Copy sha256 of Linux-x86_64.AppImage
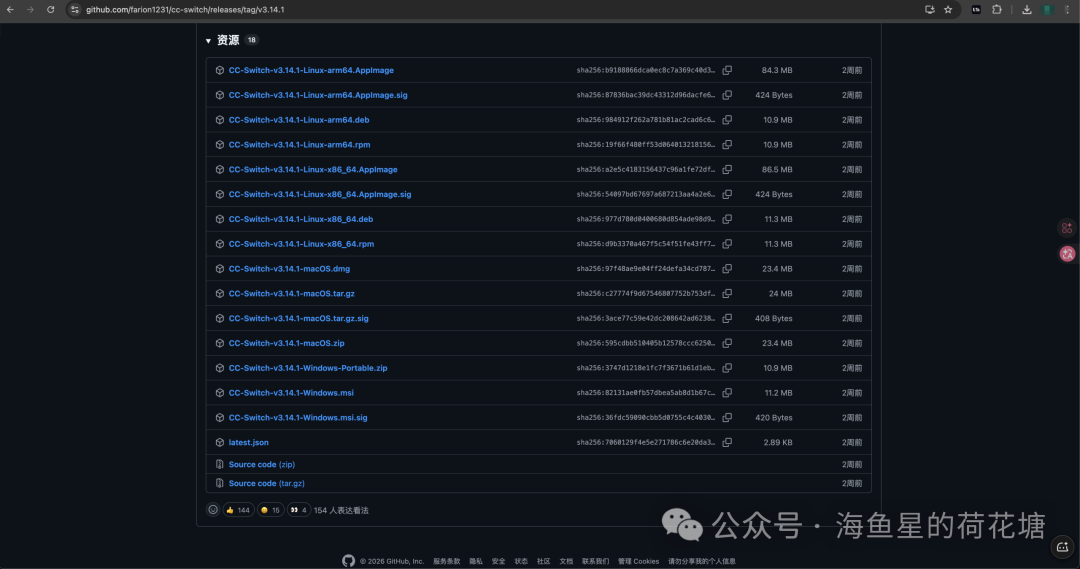This screenshot has width=1080, height=569. pos(727,169)
